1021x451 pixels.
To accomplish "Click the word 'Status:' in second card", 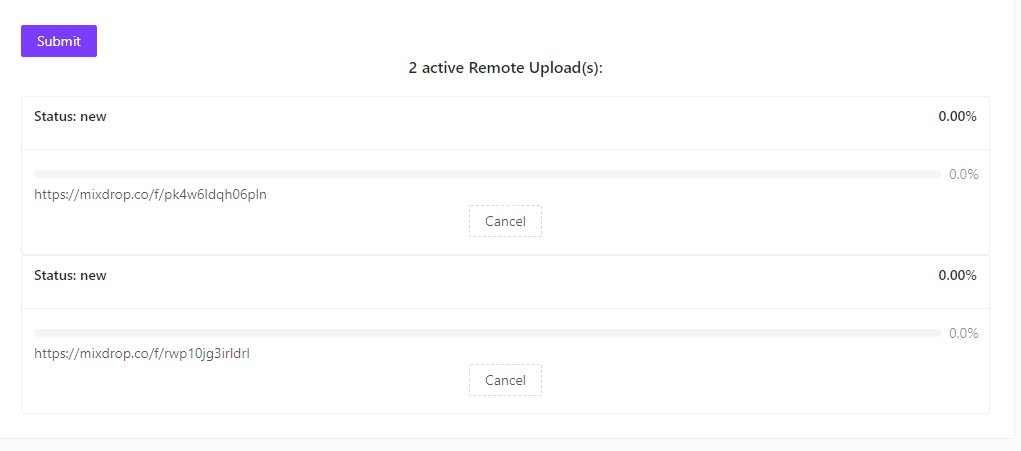I will [x=55, y=275].
